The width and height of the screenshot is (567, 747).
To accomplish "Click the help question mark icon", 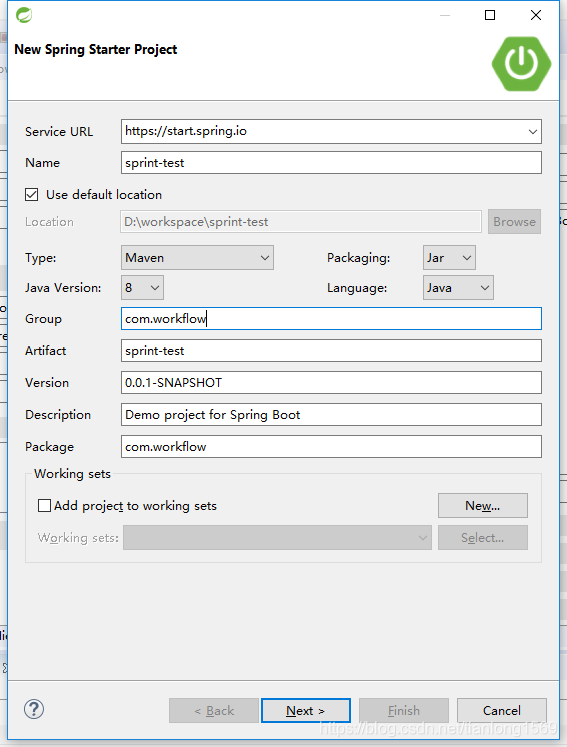I will pyautogui.click(x=34, y=709).
